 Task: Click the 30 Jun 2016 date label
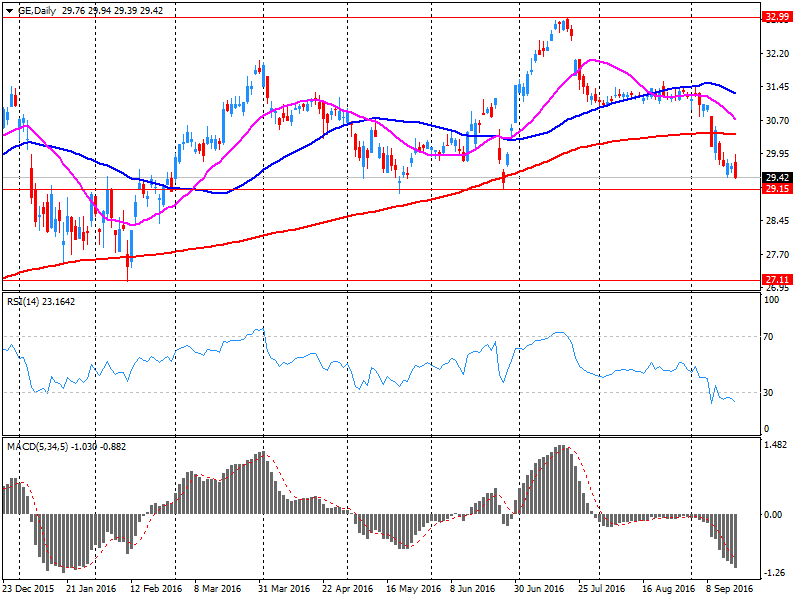(539, 588)
